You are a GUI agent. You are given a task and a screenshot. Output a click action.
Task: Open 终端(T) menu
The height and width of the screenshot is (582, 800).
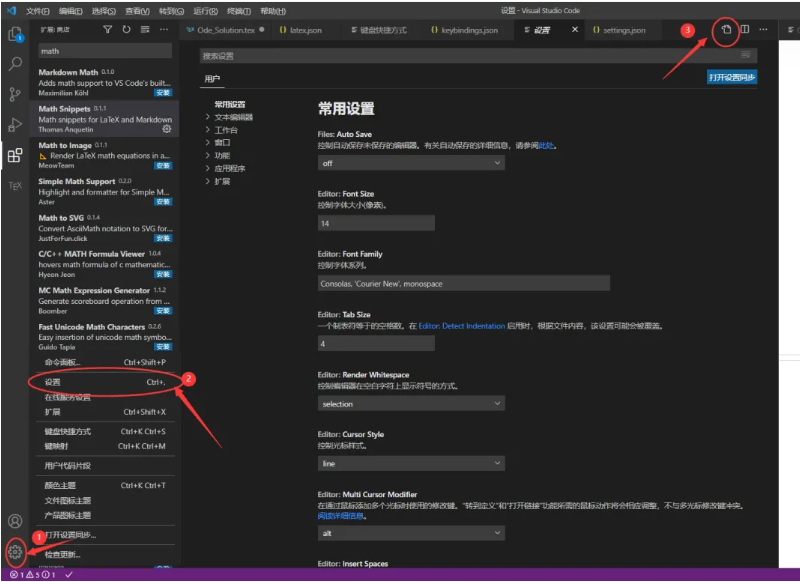click(238, 11)
